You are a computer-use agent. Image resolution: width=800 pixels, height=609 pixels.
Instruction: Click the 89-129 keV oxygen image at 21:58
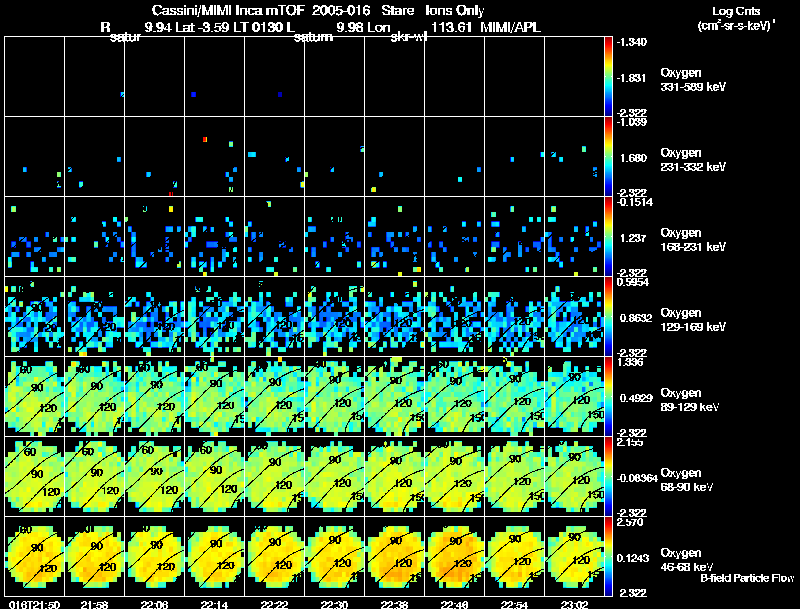click(x=95, y=396)
